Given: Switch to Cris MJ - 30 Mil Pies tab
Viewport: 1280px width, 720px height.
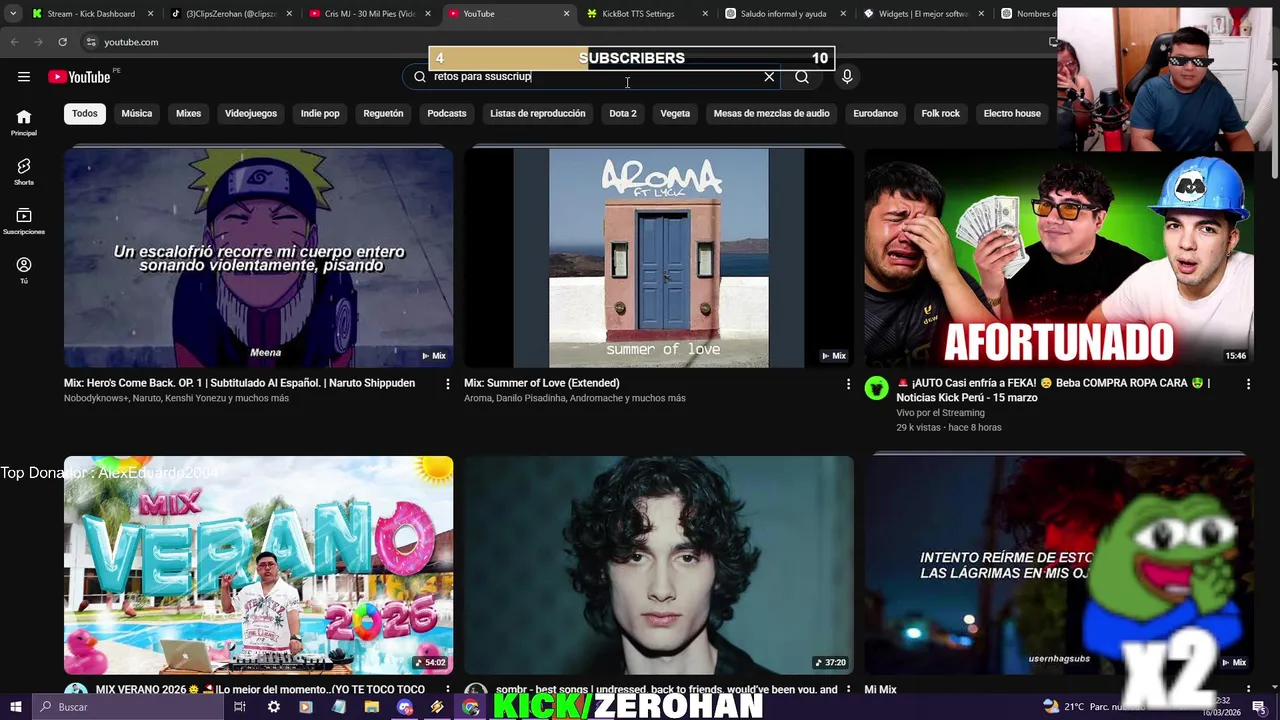Looking at the screenshot, I should click(369, 14).
